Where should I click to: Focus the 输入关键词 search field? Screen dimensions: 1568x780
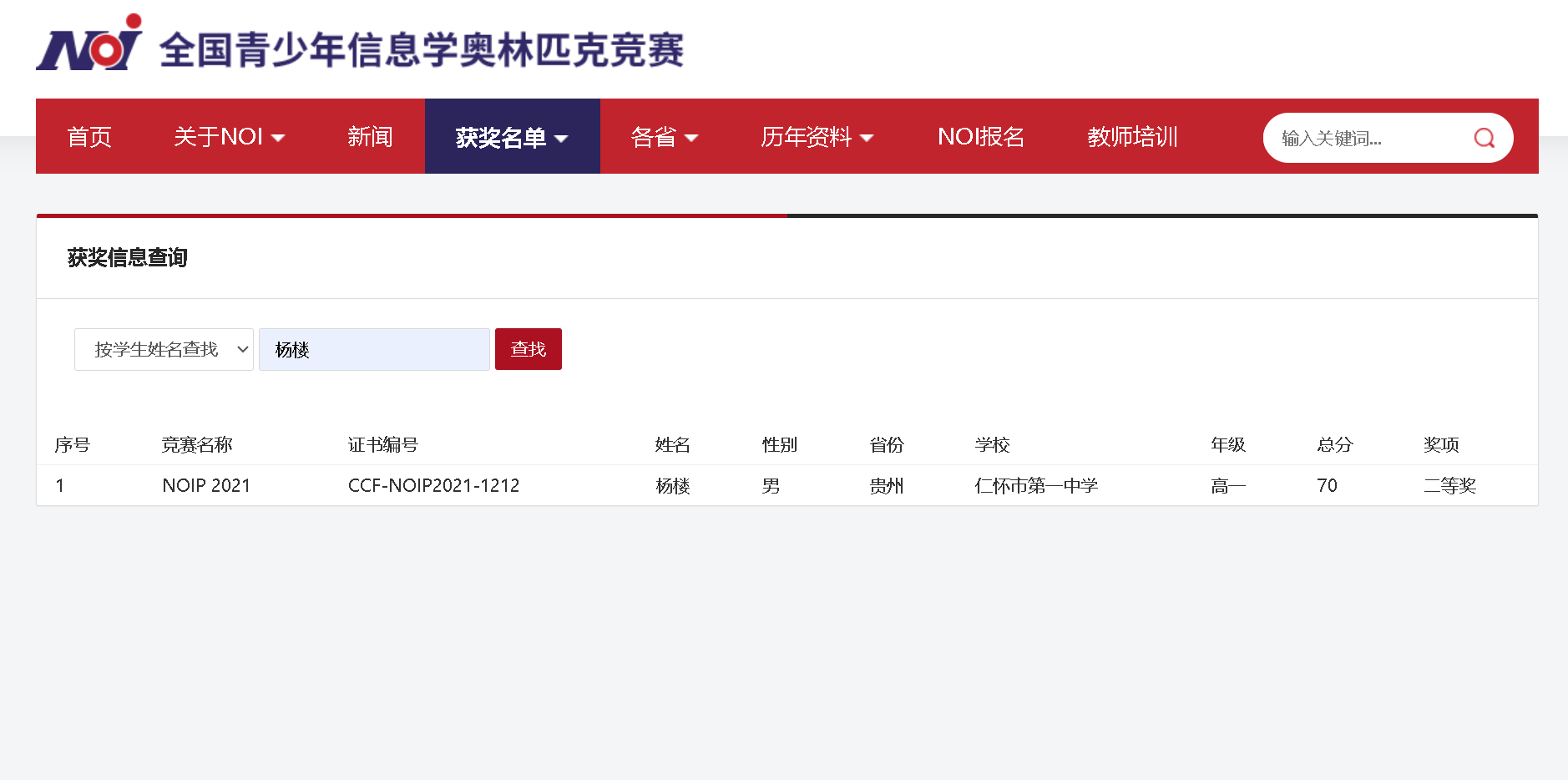(1369, 138)
